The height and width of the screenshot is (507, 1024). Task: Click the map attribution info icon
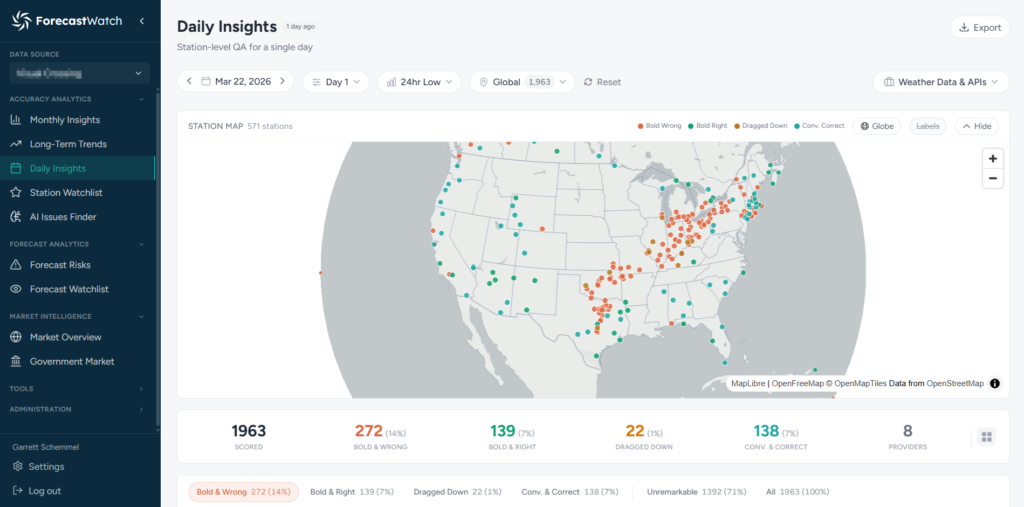tap(995, 384)
